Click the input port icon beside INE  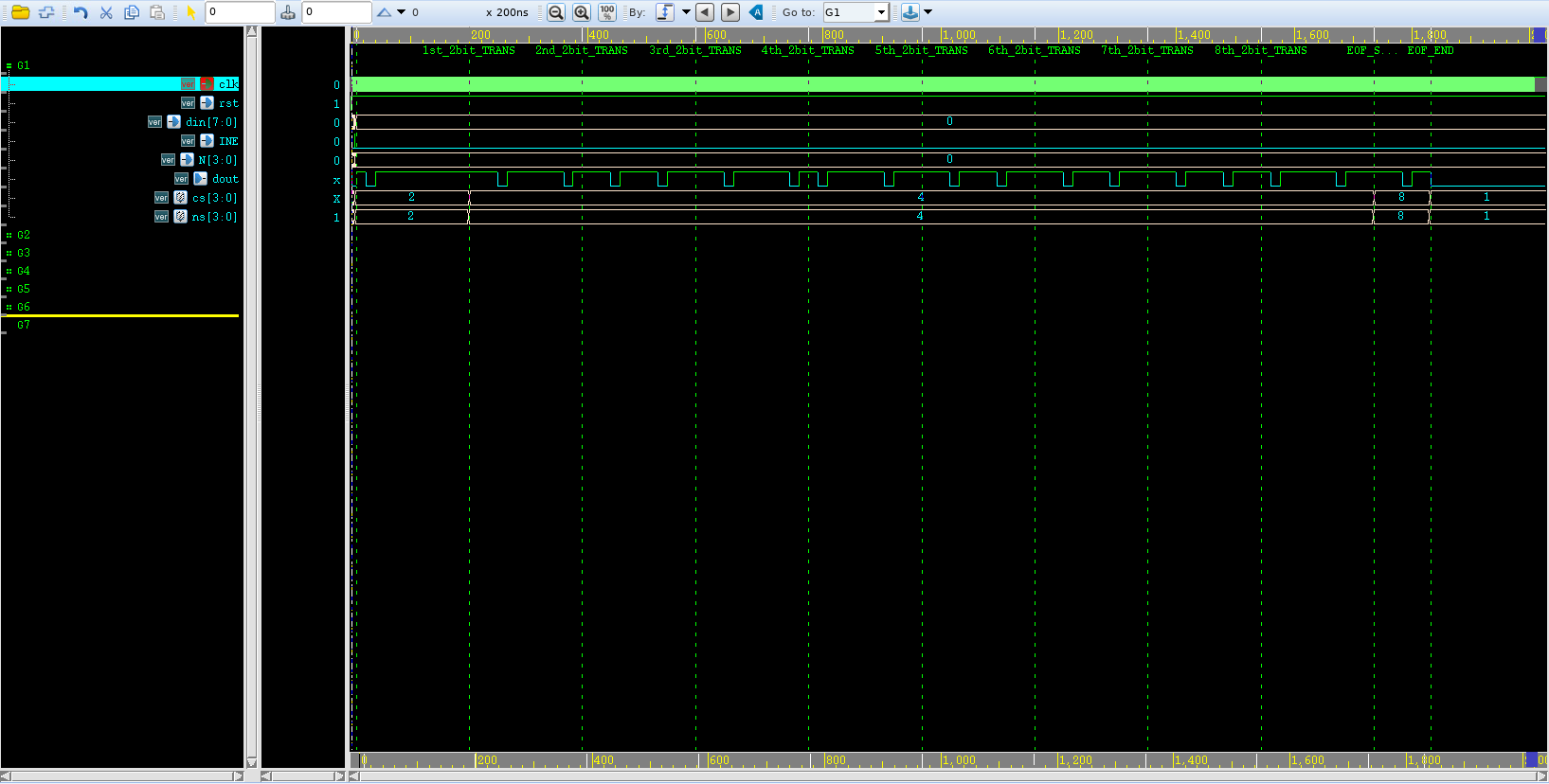(207, 141)
